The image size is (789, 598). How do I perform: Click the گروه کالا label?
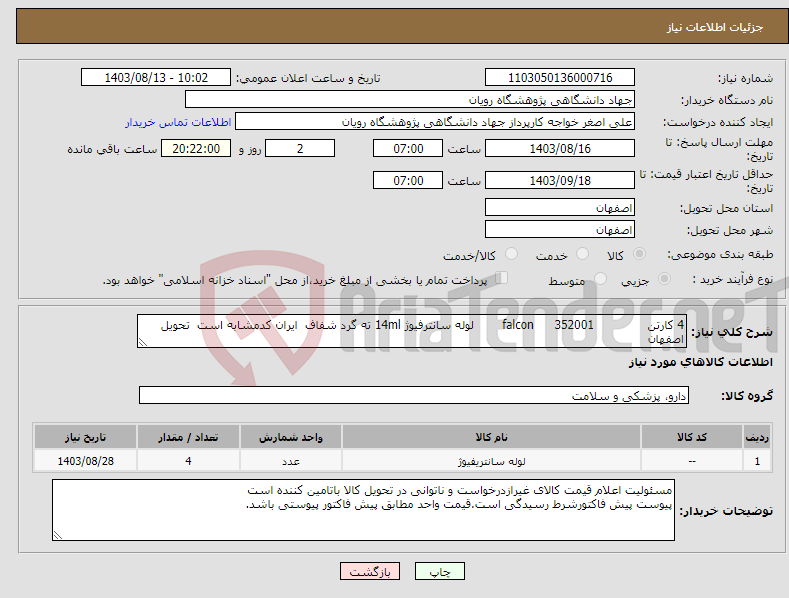click(747, 396)
